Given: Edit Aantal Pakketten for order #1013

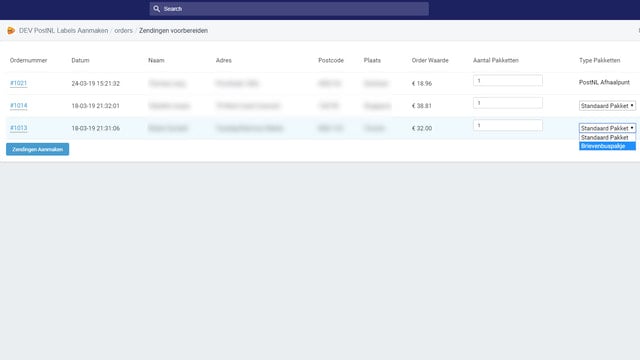Looking at the screenshot, I should click(x=508, y=125).
